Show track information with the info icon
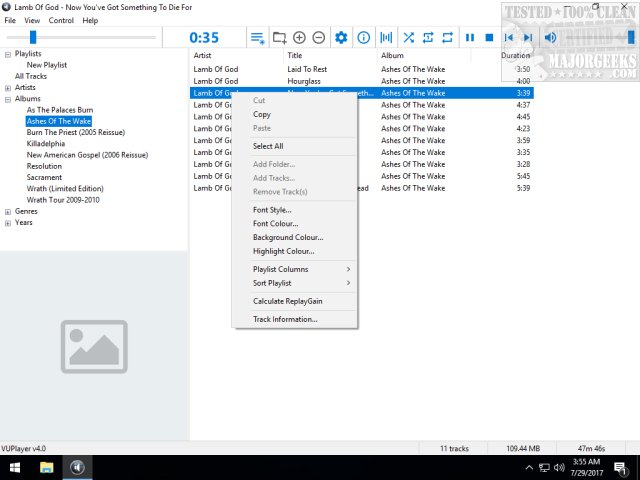Screen dimensions: 640x480 pyautogui.click(x=363, y=37)
